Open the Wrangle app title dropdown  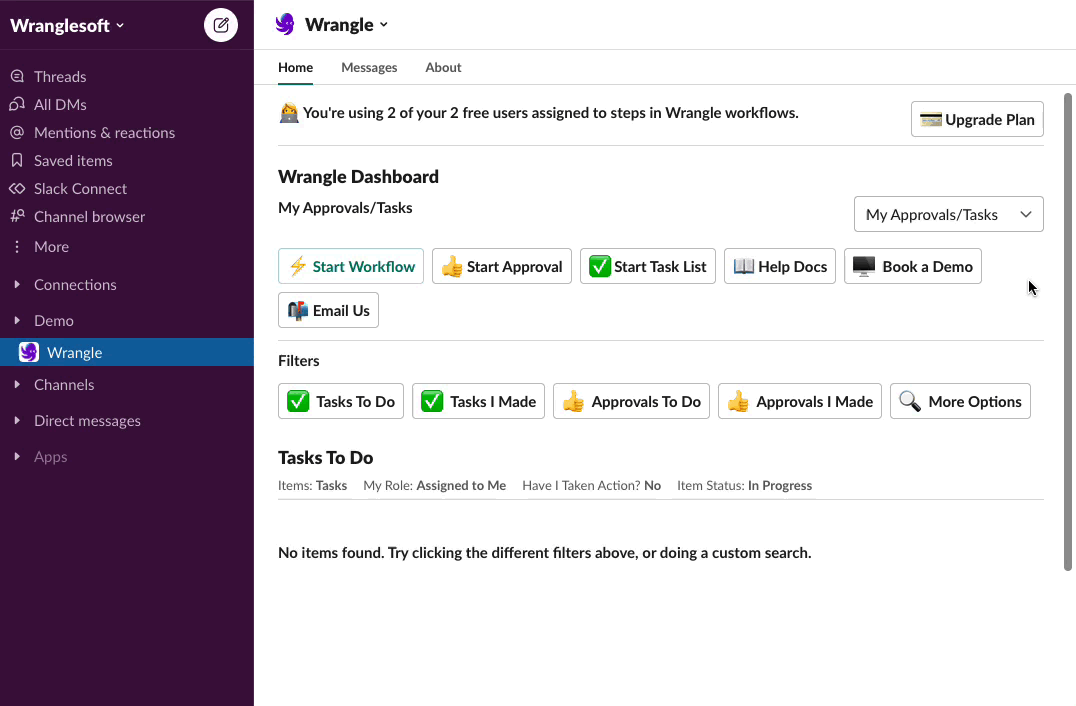[346, 25]
